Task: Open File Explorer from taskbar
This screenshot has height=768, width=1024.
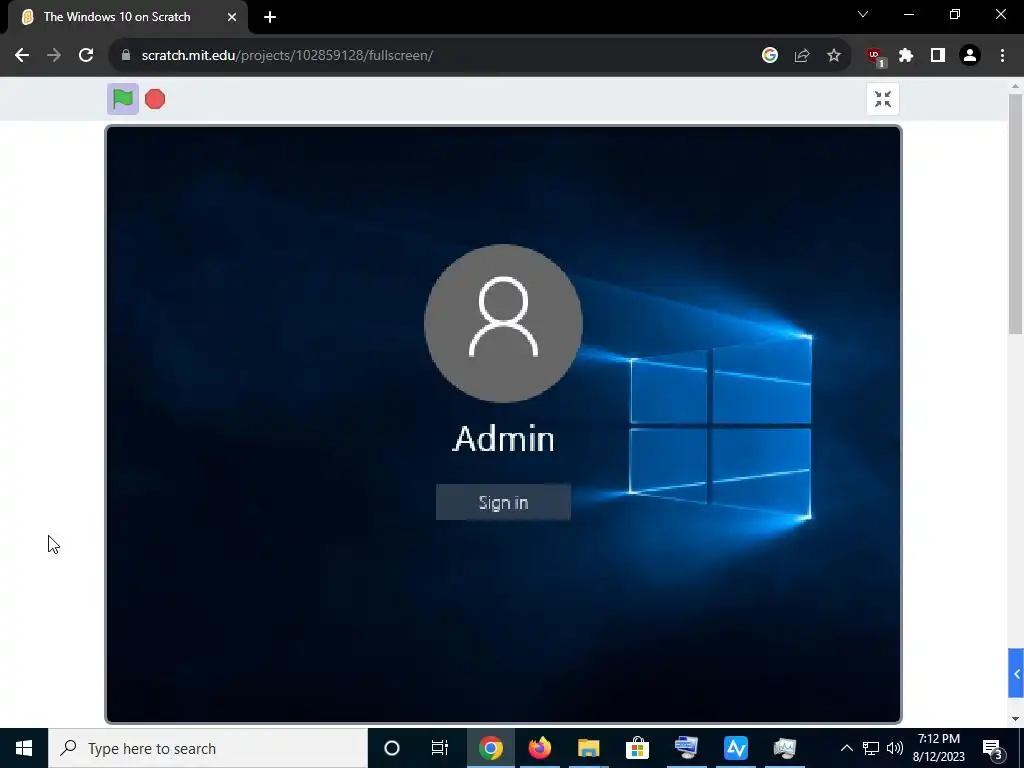Action: (x=588, y=748)
